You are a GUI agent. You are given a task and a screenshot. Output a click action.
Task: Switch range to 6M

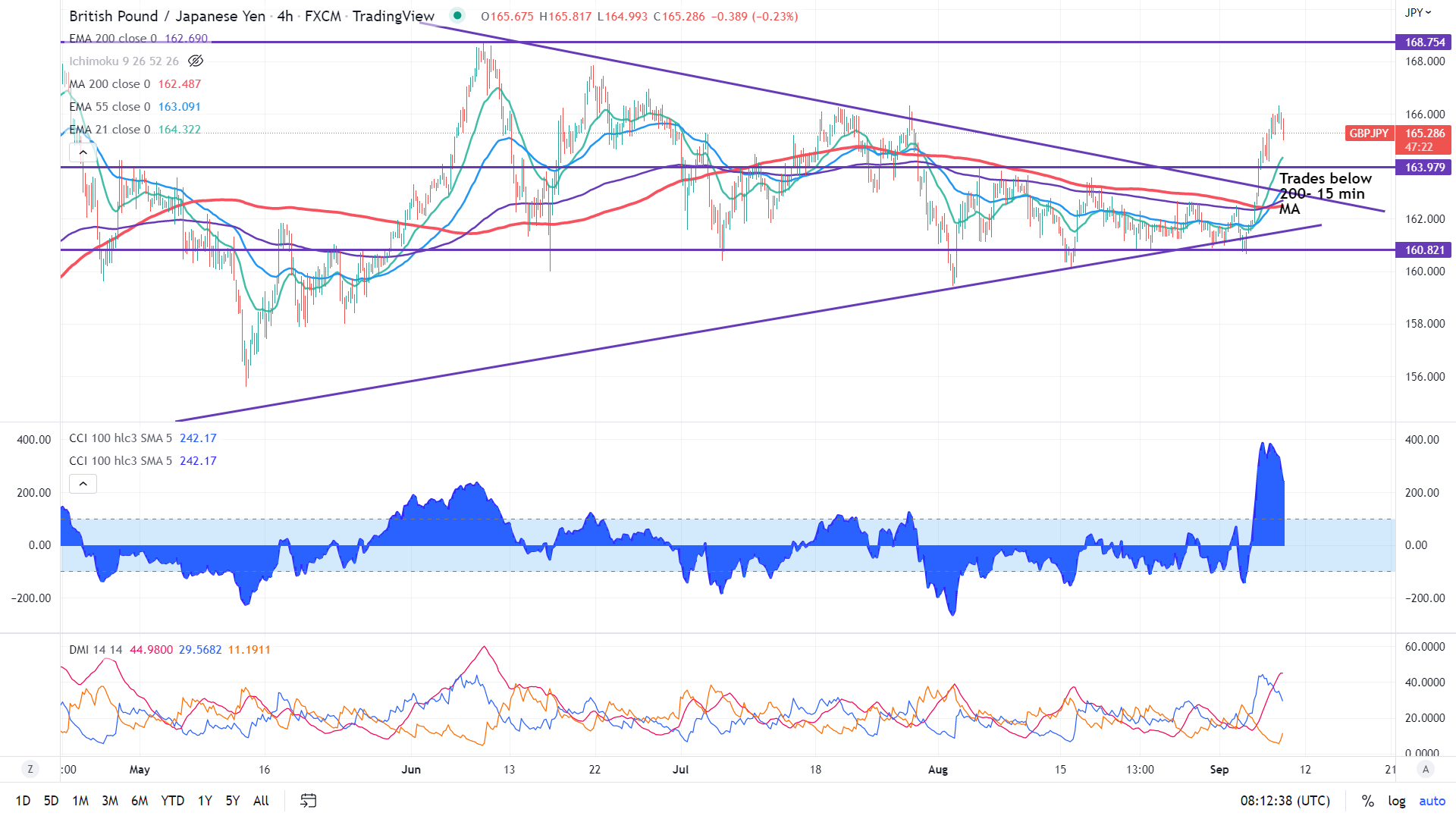click(139, 801)
